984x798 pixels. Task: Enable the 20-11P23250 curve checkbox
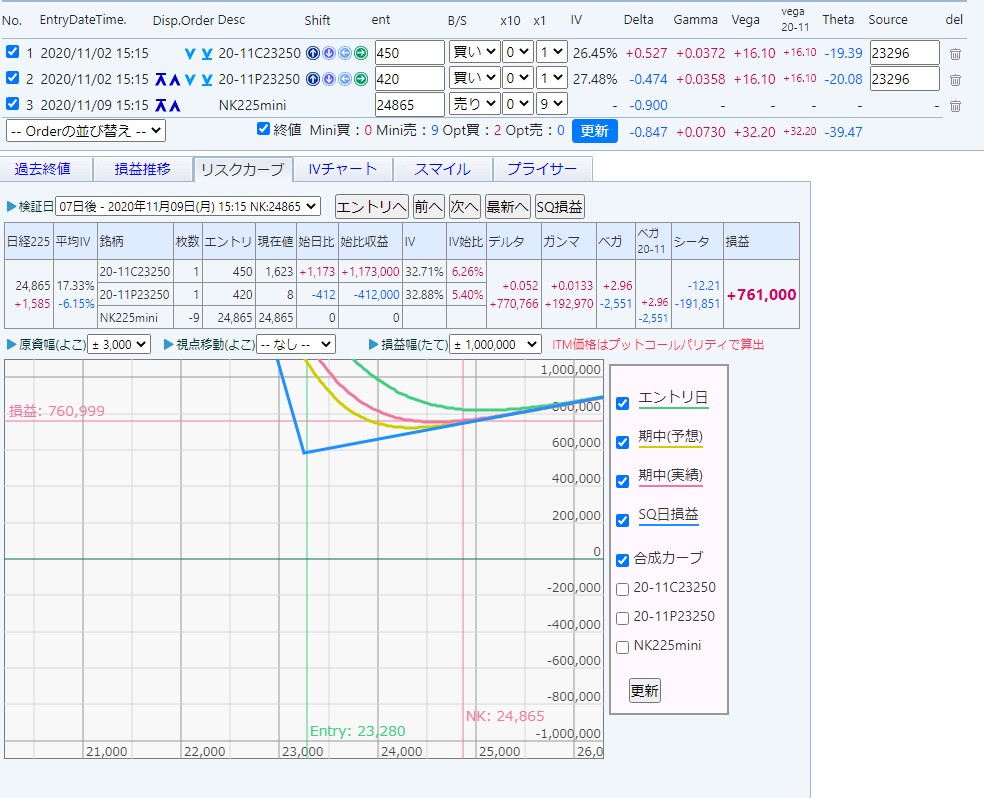click(x=623, y=618)
